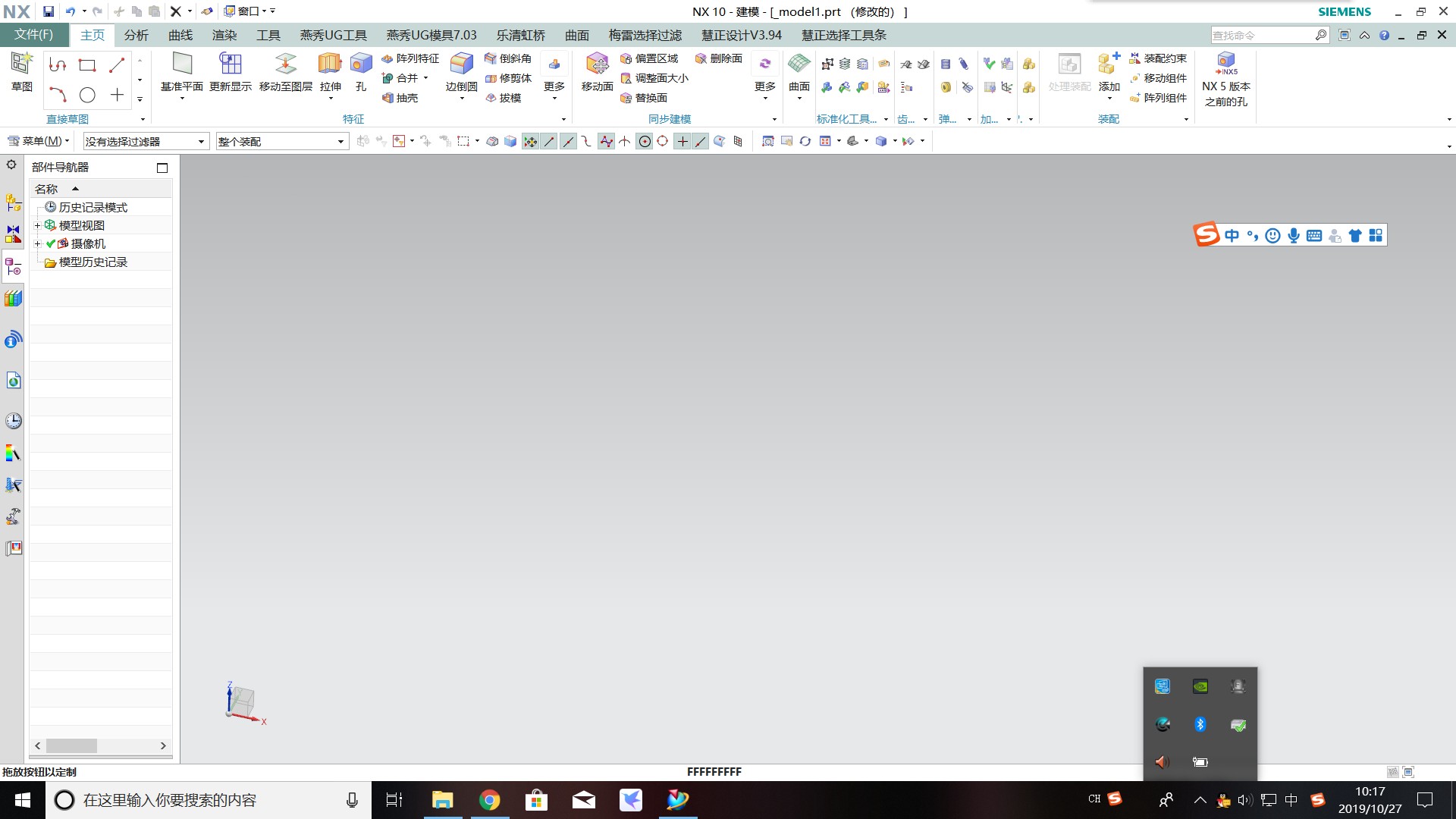
Task: Open the Assembly Navigator sidebar icon
Action: coord(13,202)
